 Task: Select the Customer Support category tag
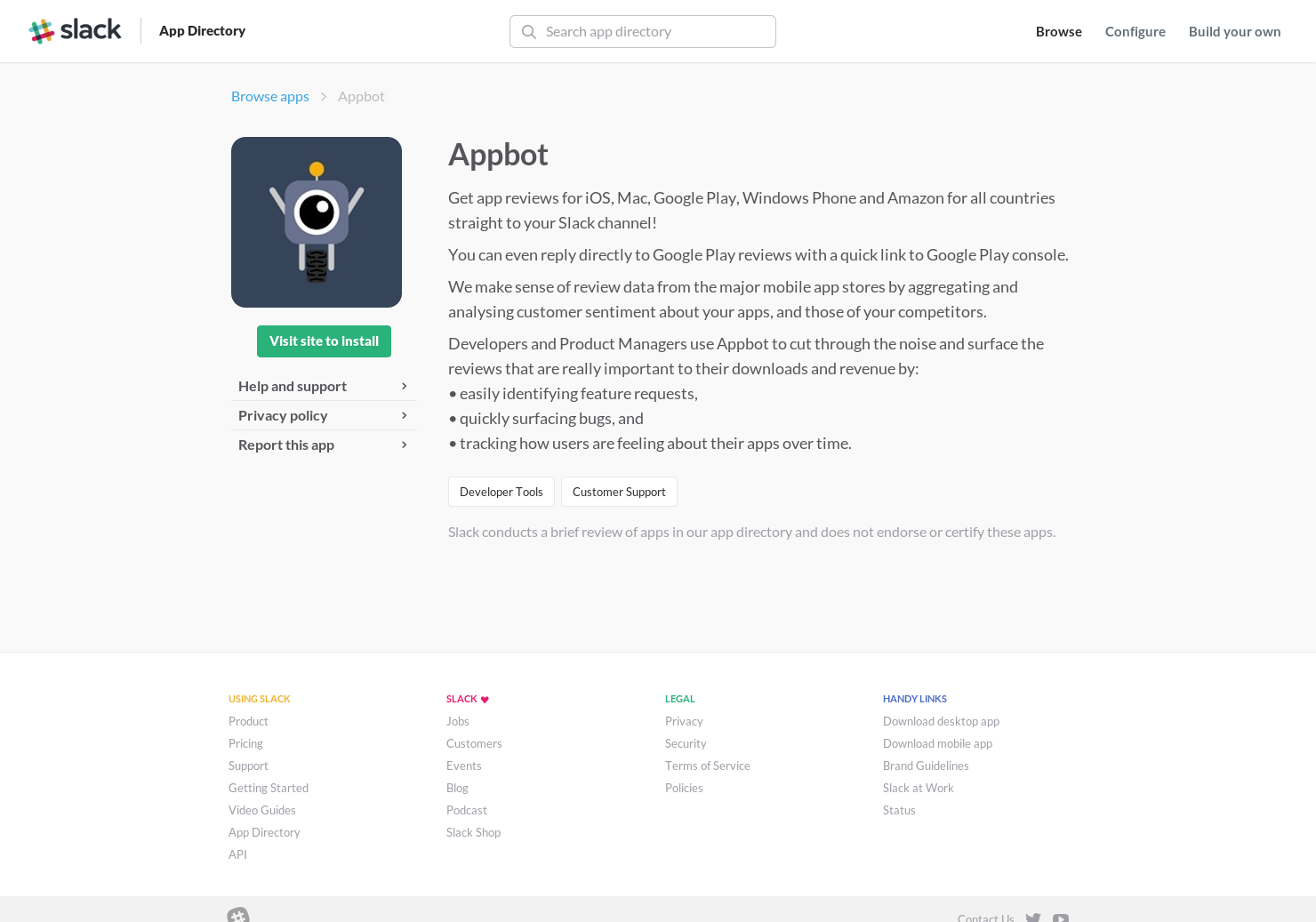[619, 492]
